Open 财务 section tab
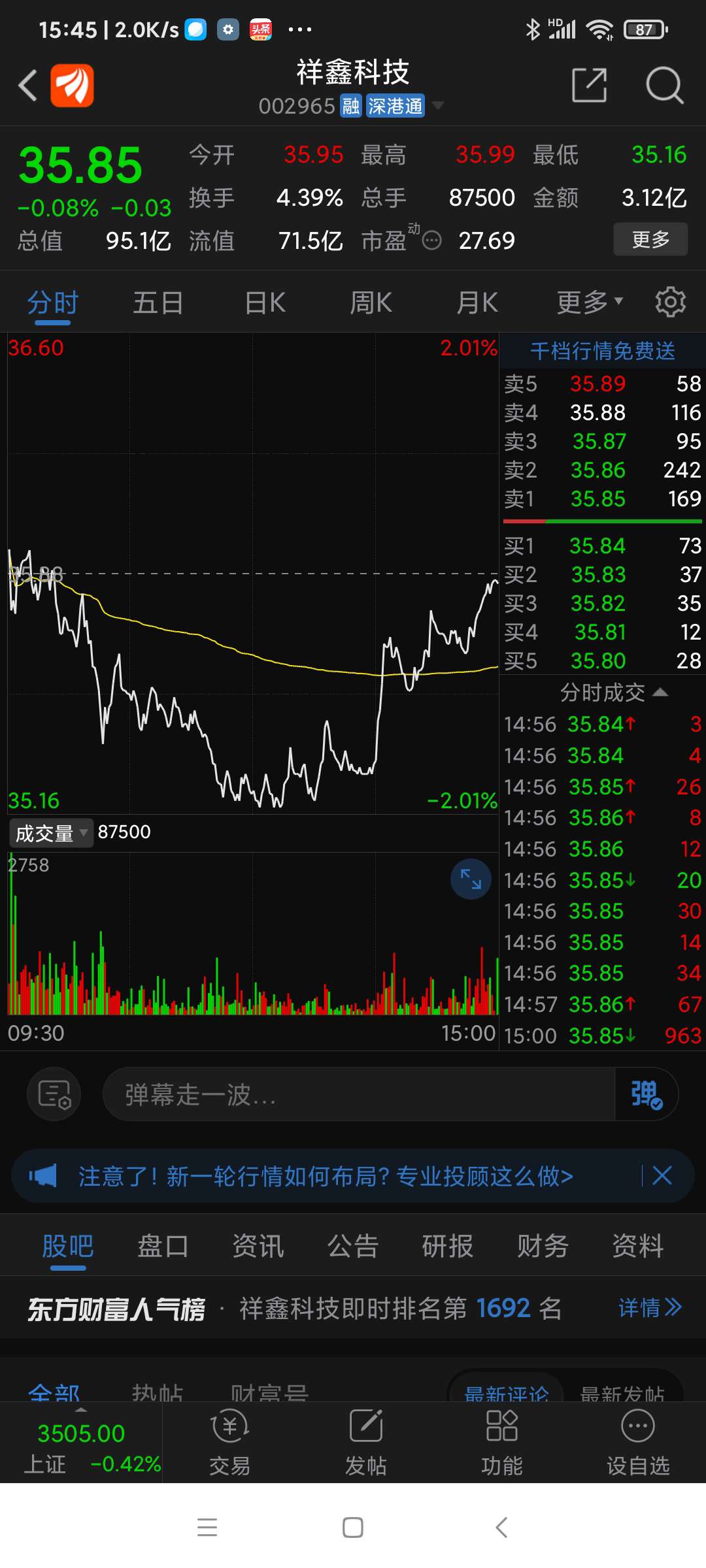 click(x=543, y=1246)
